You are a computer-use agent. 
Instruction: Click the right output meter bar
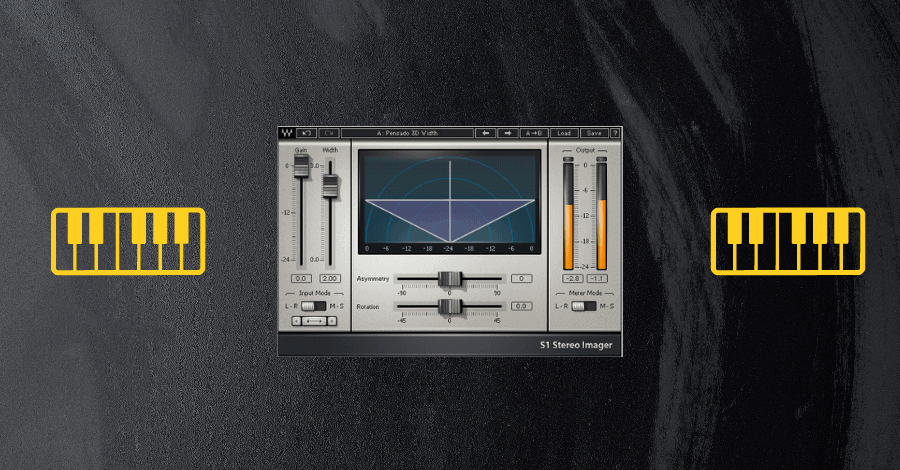click(602, 216)
